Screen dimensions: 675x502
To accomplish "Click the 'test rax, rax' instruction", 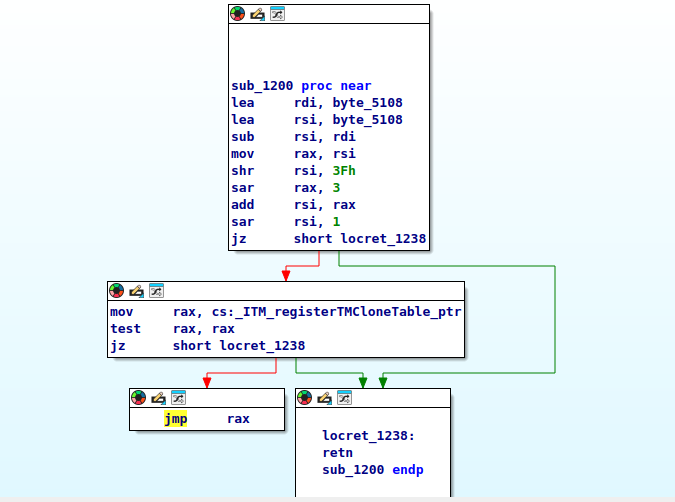I will pyautogui.click(x=172, y=328).
